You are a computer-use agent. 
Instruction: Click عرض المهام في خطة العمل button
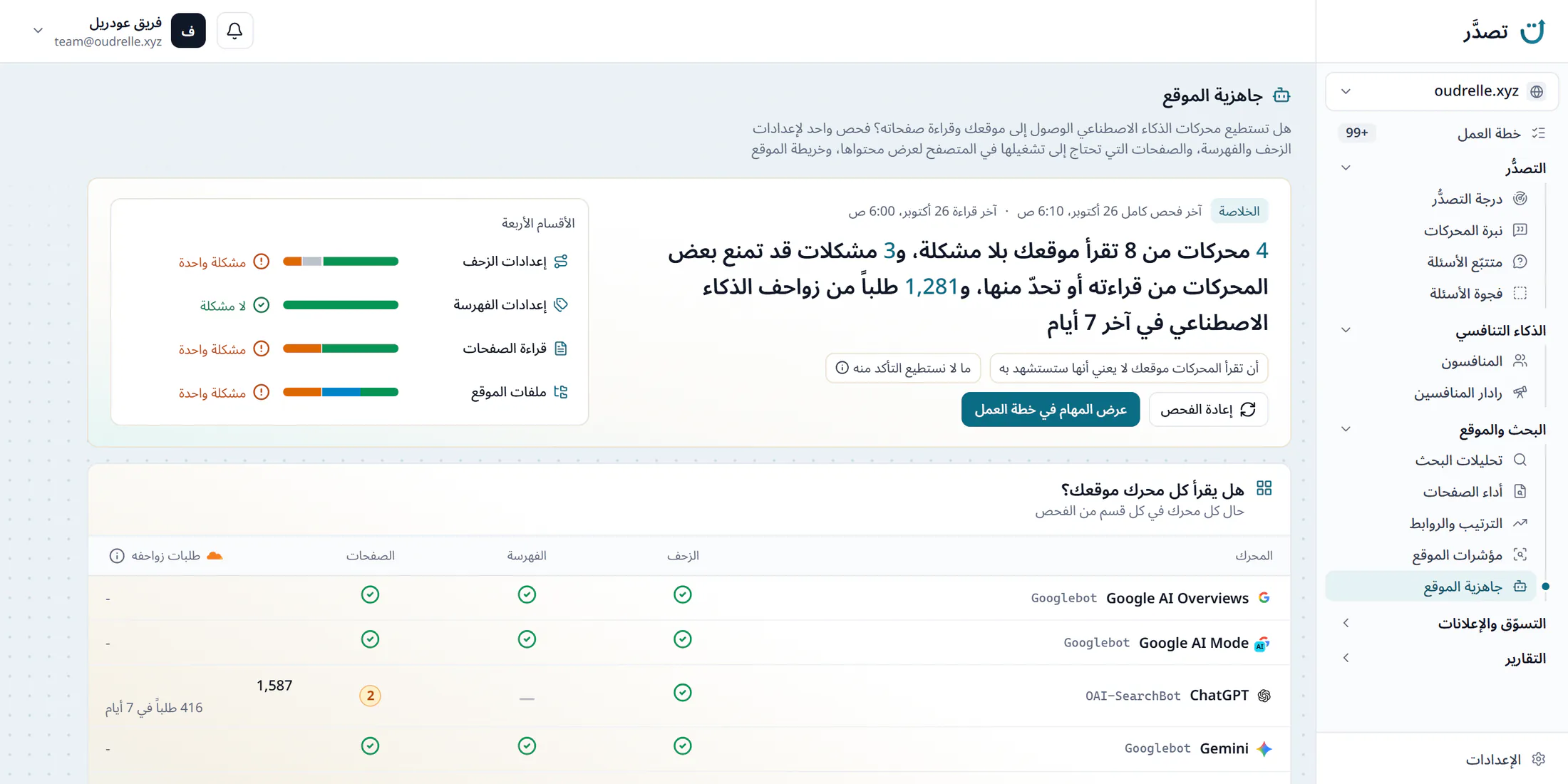[x=1050, y=409]
